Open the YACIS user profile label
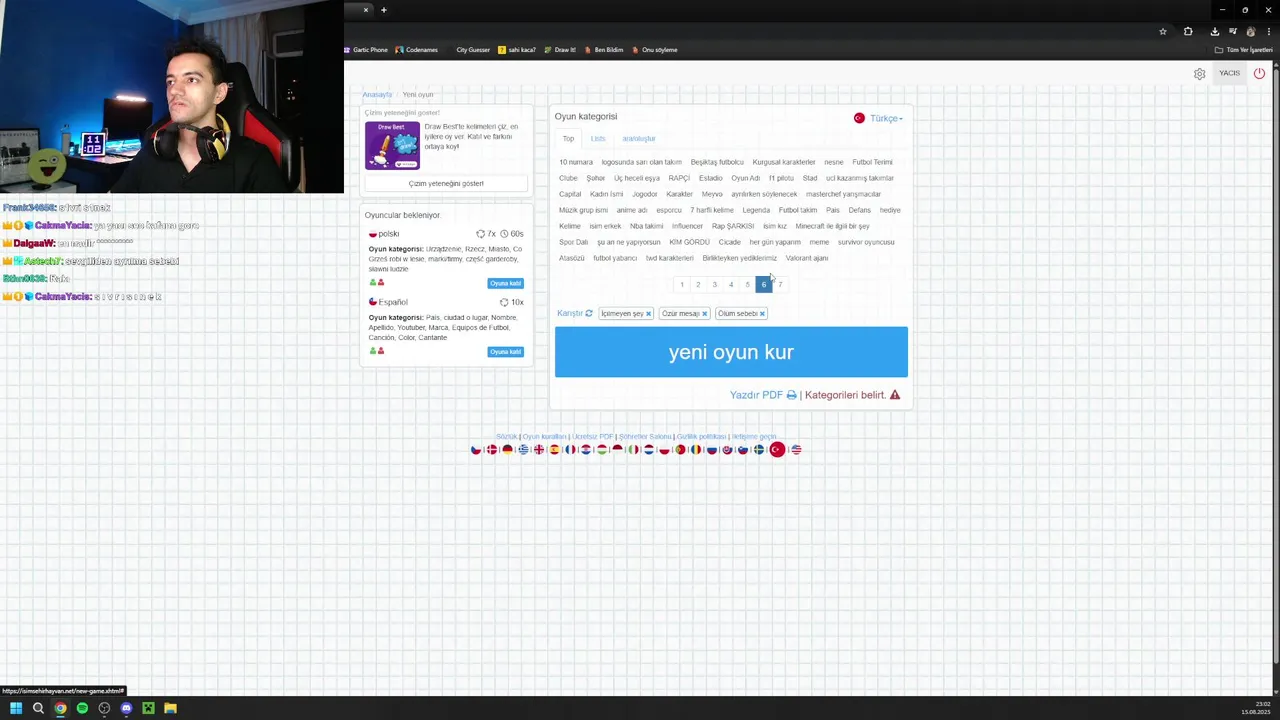The image size is (1280, 720). [x=1229, y=73]
